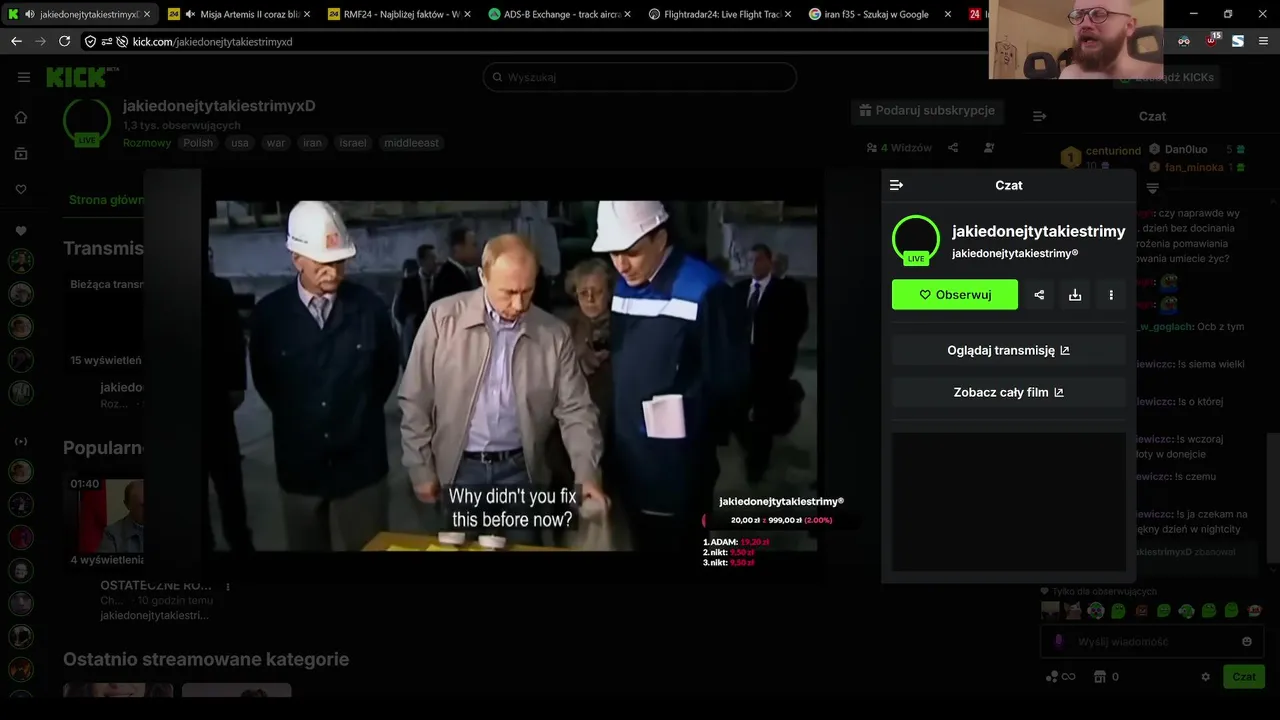Screen dimensions: 1280x720
Task: Click the fan_minoka leaderboard entry
Action: [x=1198, y=167]
